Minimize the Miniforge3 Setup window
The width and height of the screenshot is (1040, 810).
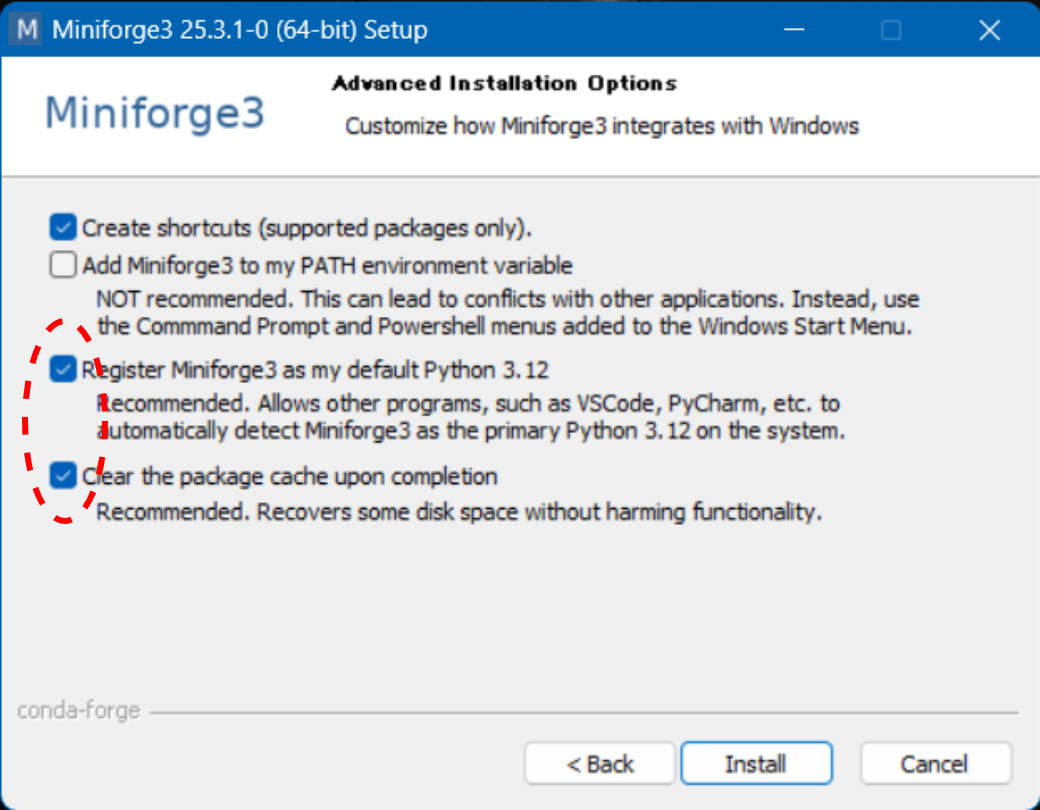pyautogui.click(x=793, y=30)
